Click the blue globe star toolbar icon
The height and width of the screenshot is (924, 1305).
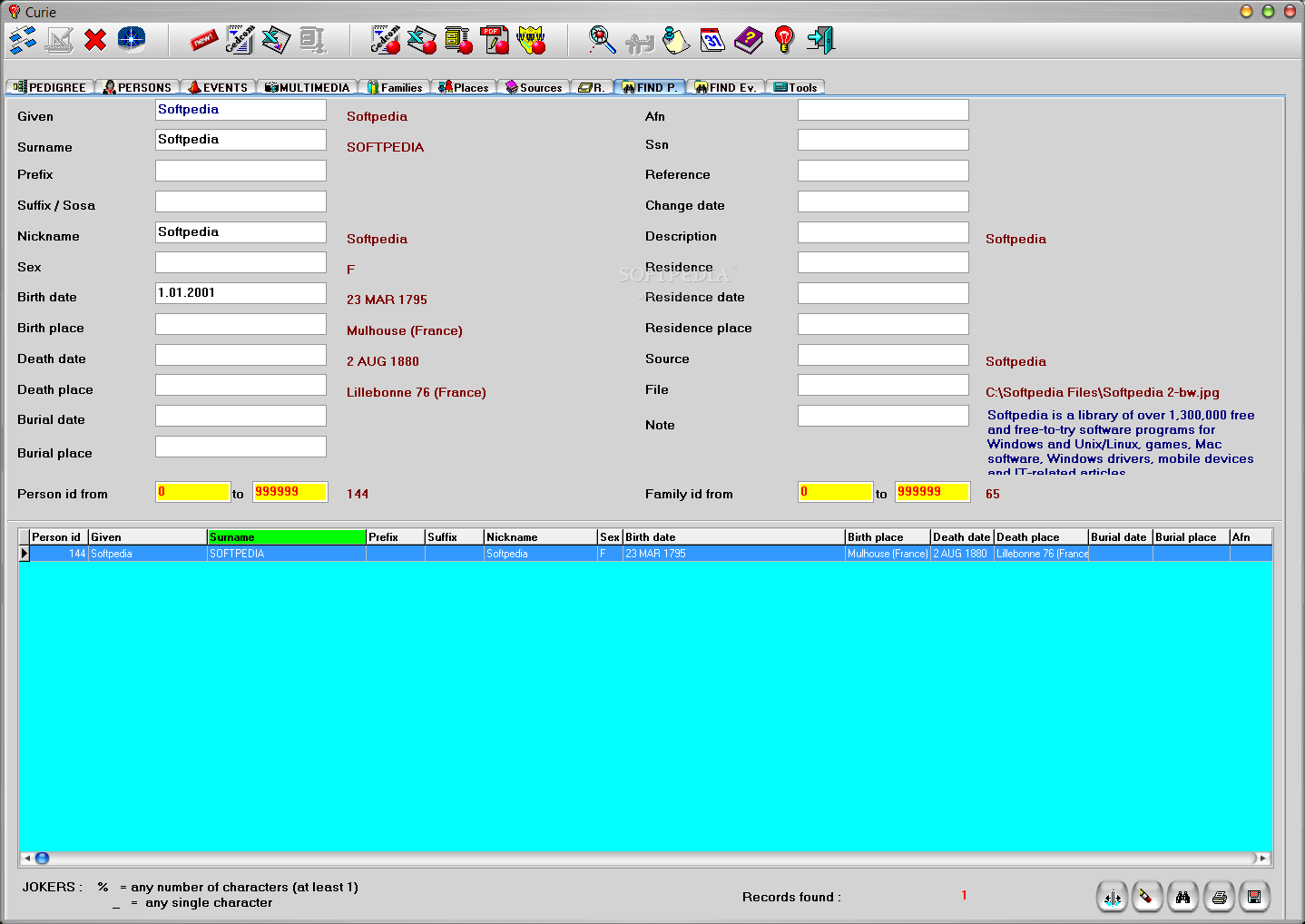(x=132, y=40)
